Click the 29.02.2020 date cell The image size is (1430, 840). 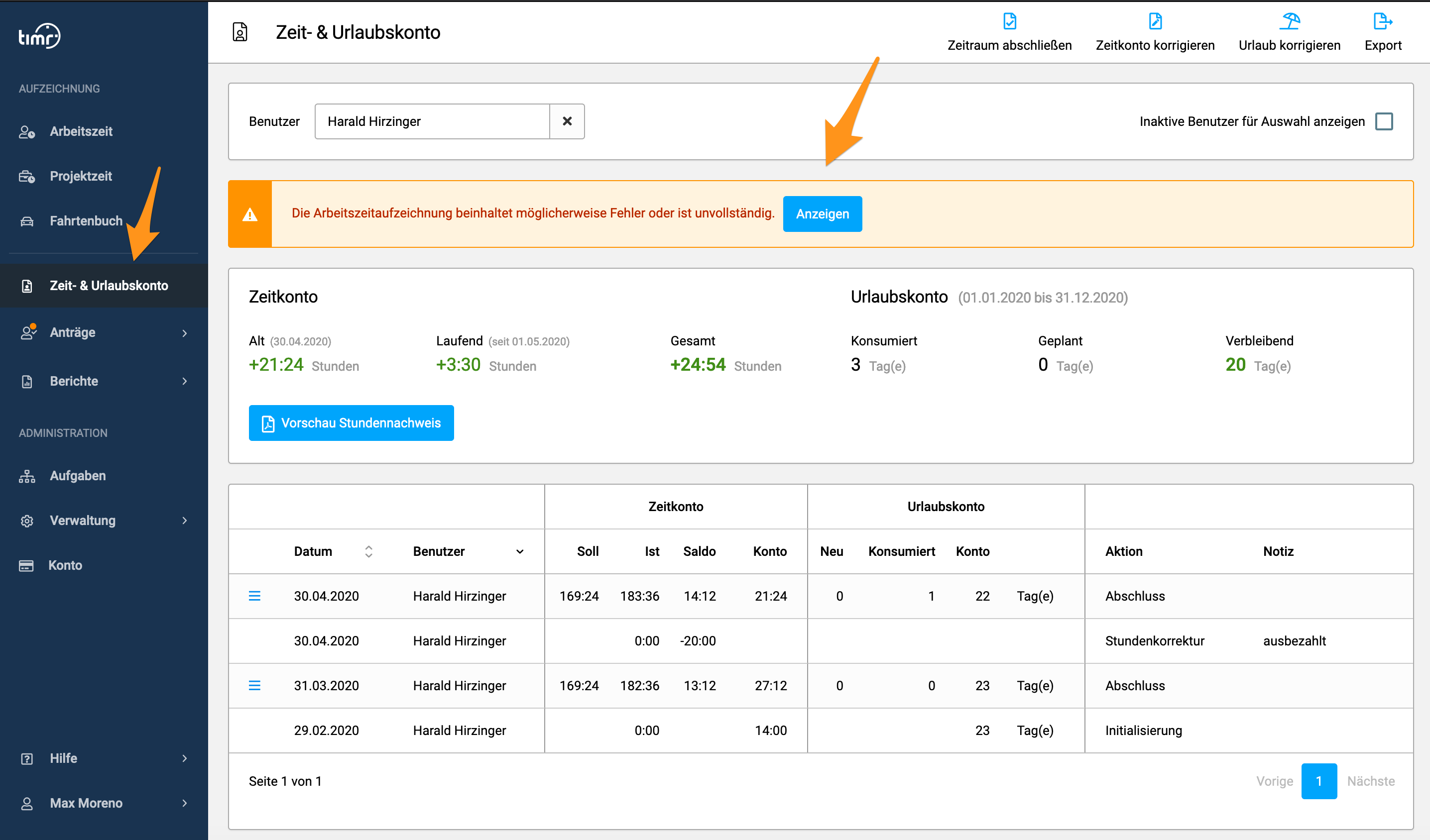(x=326, y=731)
